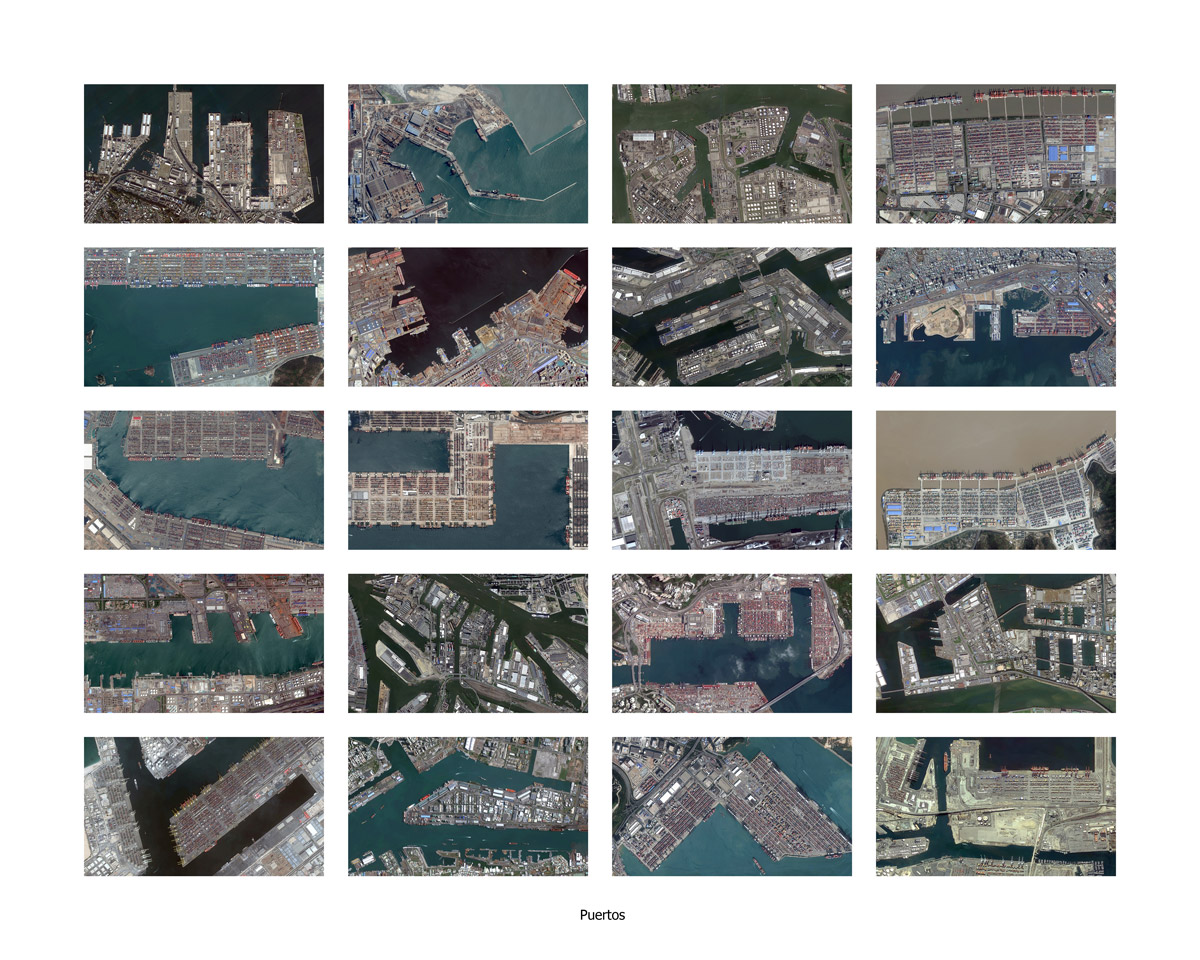Open bottom-row thumbnail with V-shaped container terminal
The height and width of the screenshot is (960, 1200).
click(731, 806)
